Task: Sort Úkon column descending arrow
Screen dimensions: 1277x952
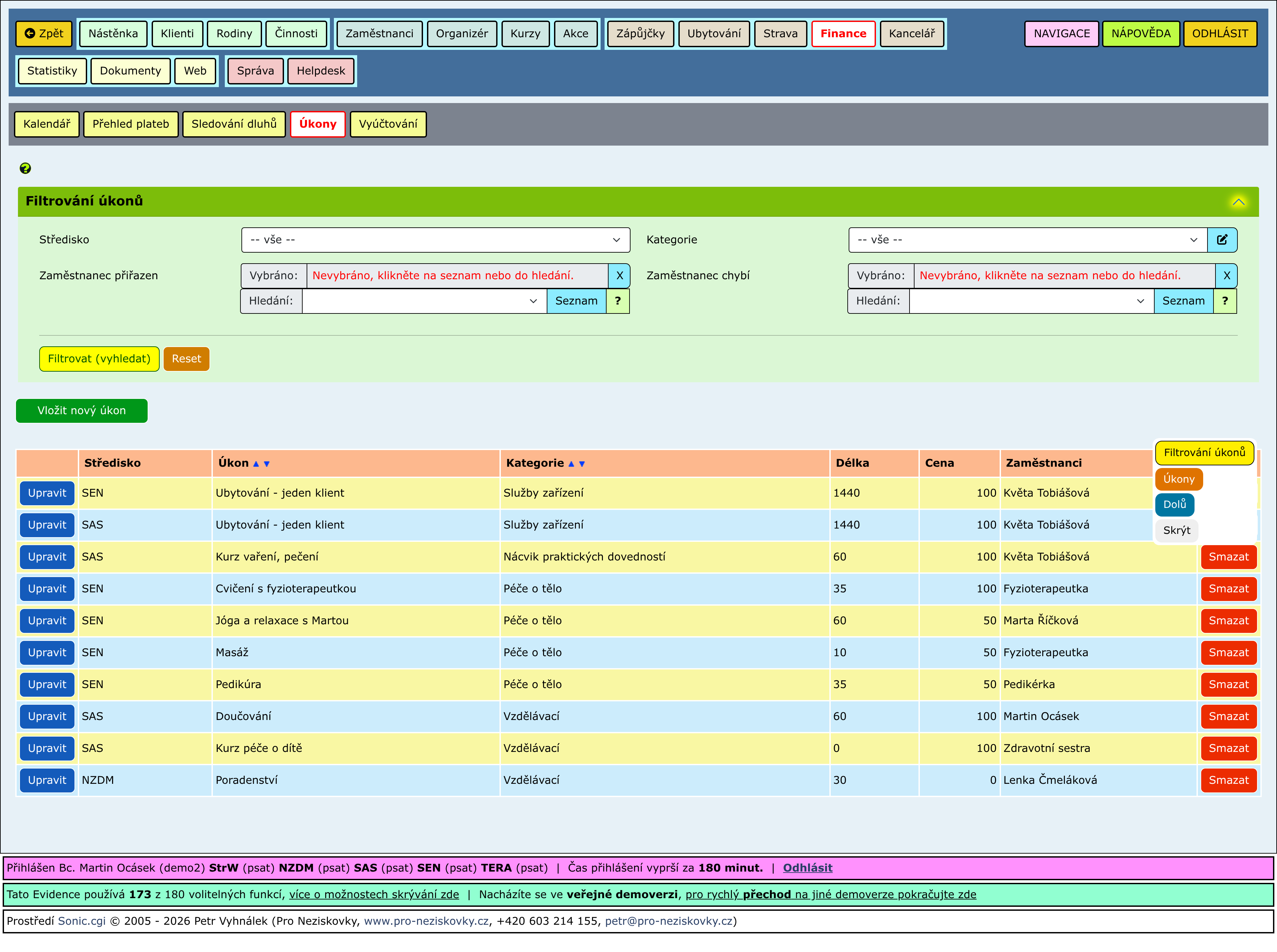Action: (x=266, y=464)
